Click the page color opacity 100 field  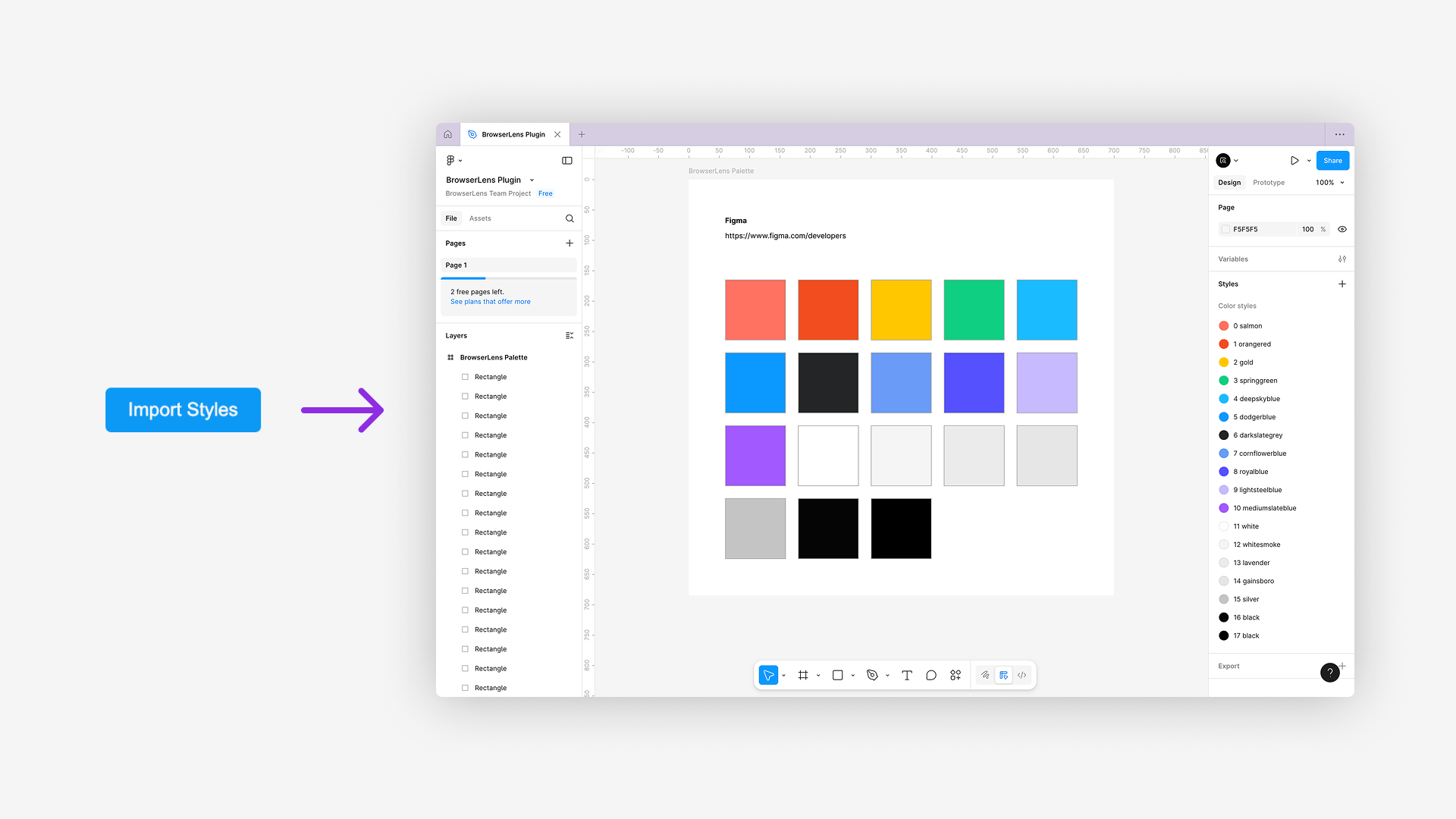pos(1308,229)
